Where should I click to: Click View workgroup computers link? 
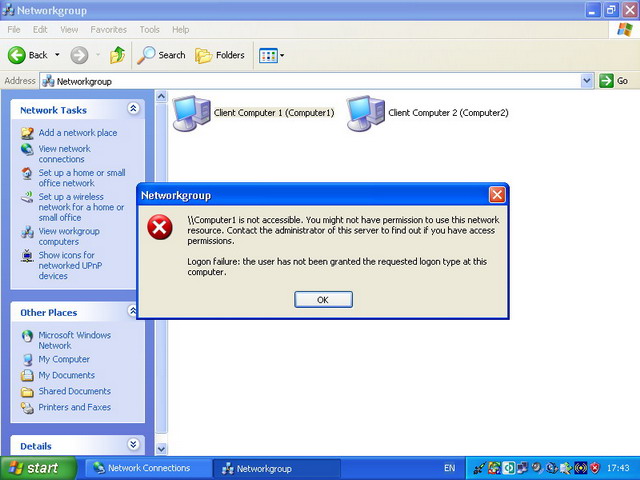[69, 236]
